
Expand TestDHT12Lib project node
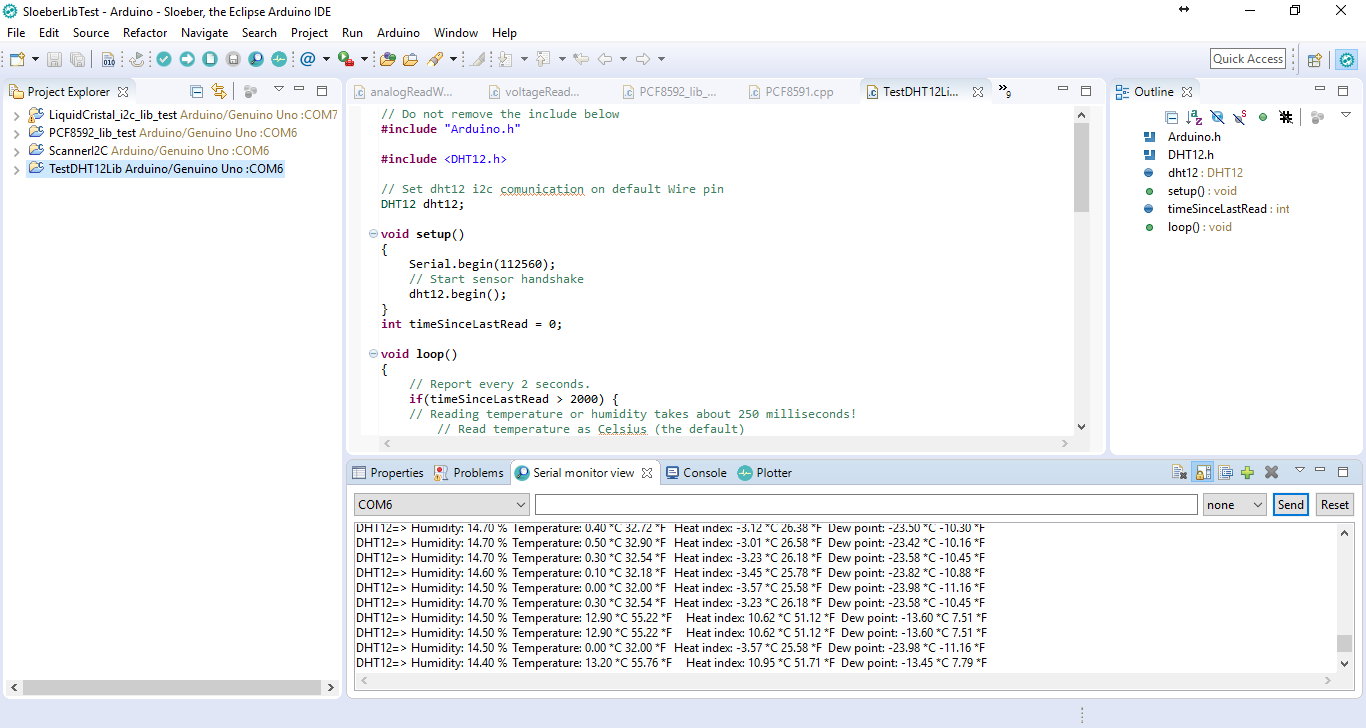tap(16, 169)
